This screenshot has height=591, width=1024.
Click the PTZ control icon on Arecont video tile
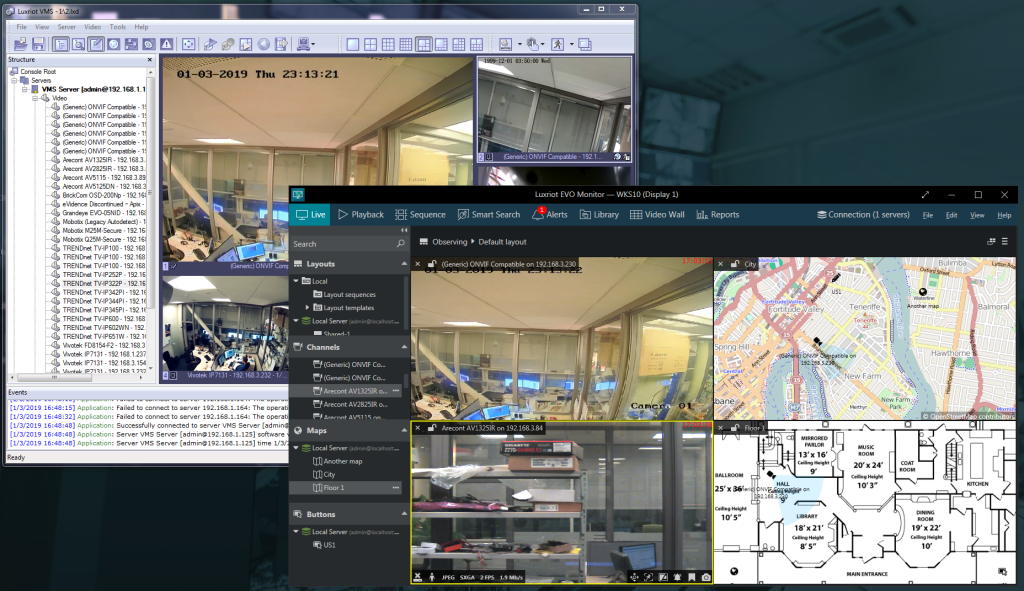tap(633, 577)
